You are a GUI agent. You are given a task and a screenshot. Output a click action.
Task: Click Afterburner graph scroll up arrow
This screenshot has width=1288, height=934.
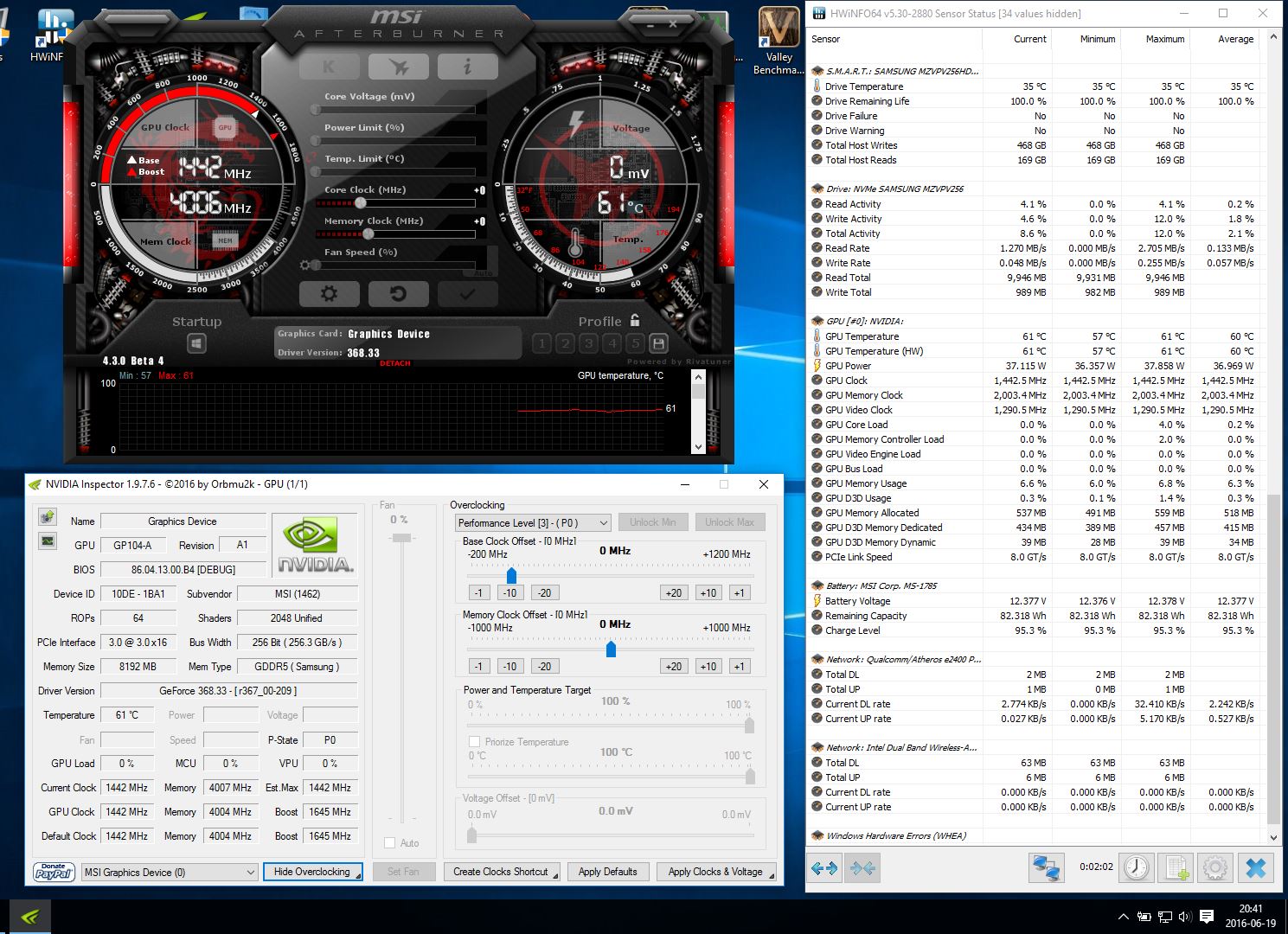tap(698, 378)
